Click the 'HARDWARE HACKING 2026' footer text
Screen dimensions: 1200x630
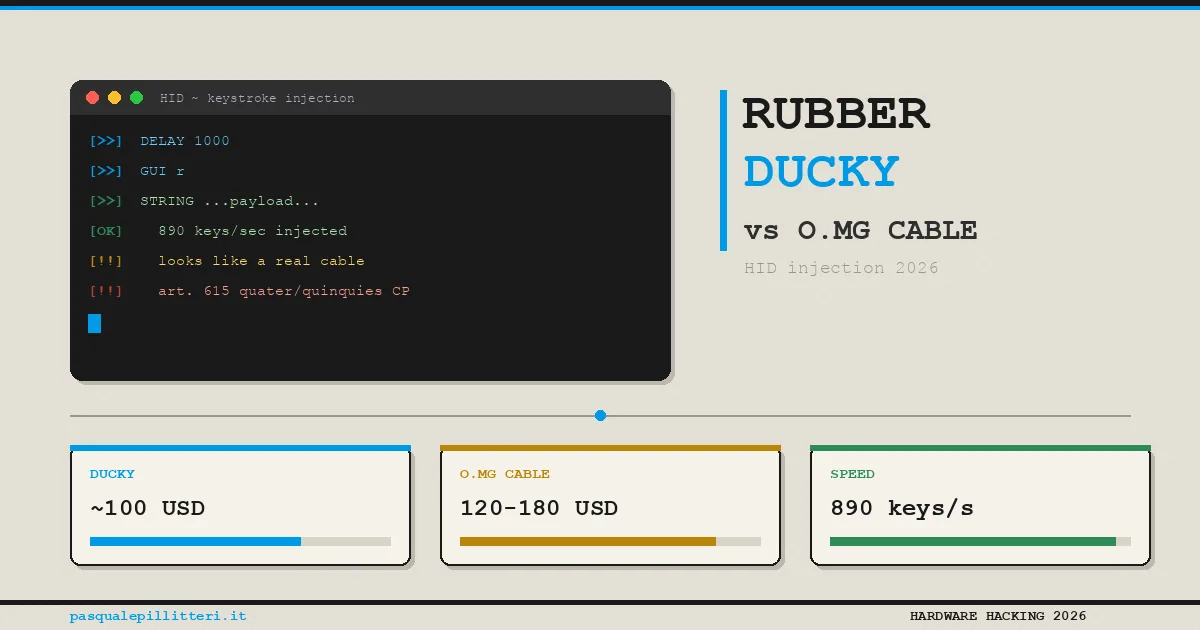pyautogui.click(x=998, y=616)
